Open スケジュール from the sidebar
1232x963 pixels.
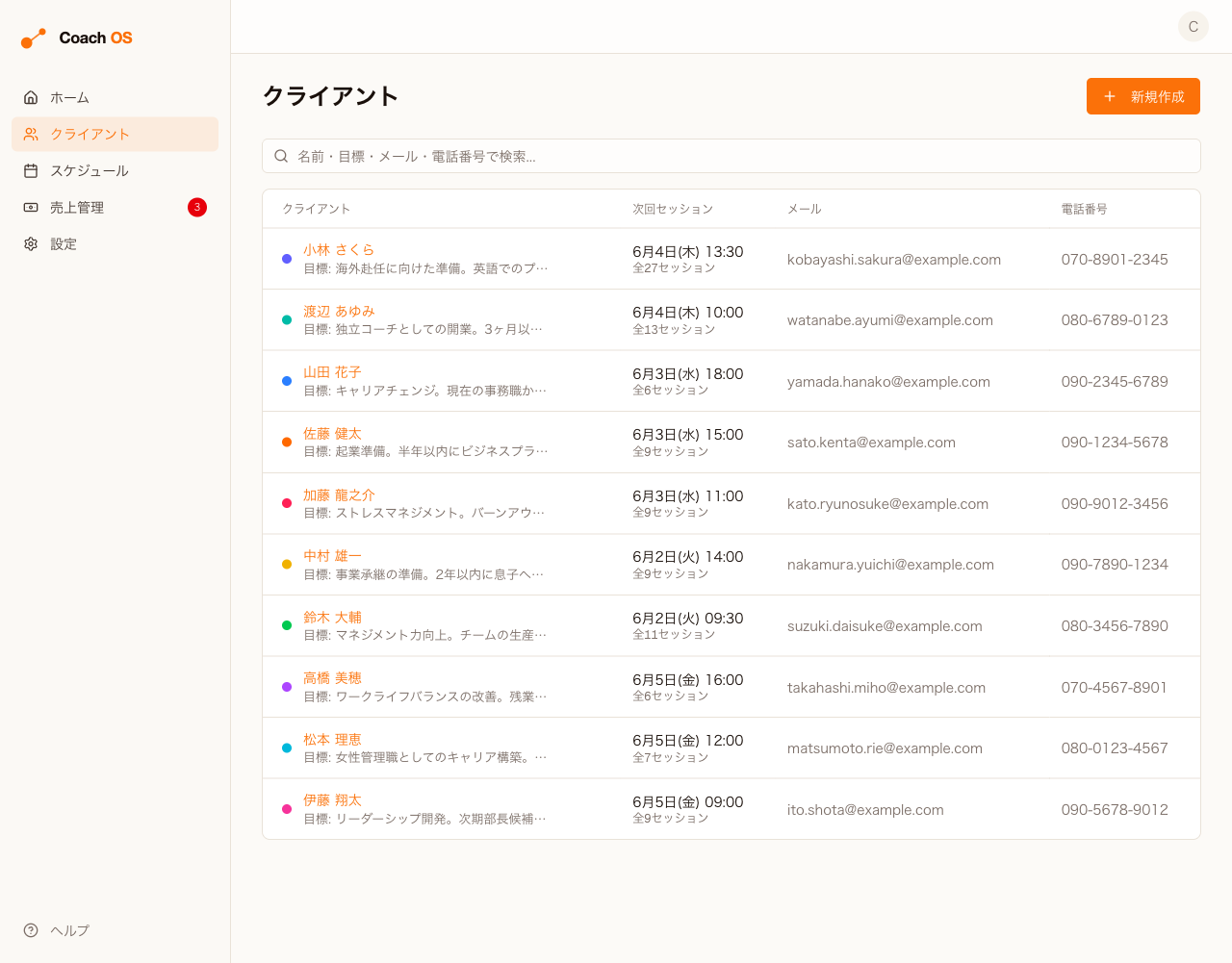click(x=115, y=170)
